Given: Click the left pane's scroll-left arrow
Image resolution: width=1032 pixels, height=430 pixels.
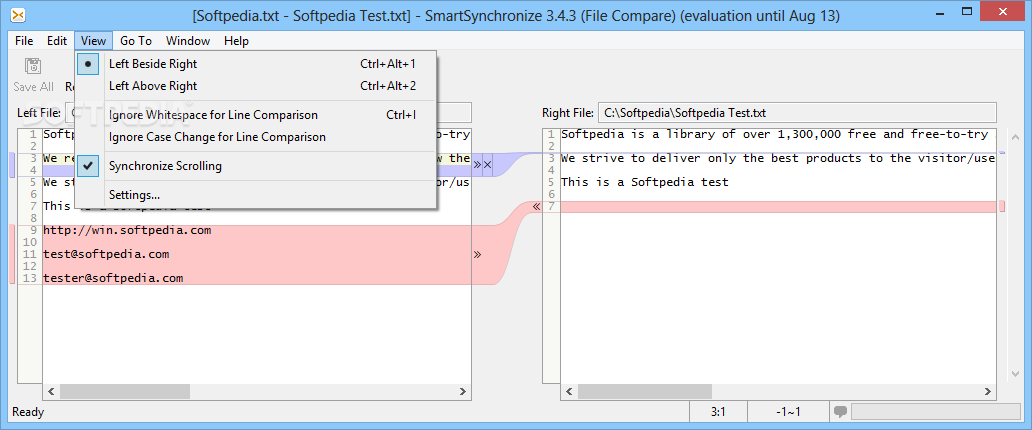Looking at the screenshot, I should coord(51,392).
